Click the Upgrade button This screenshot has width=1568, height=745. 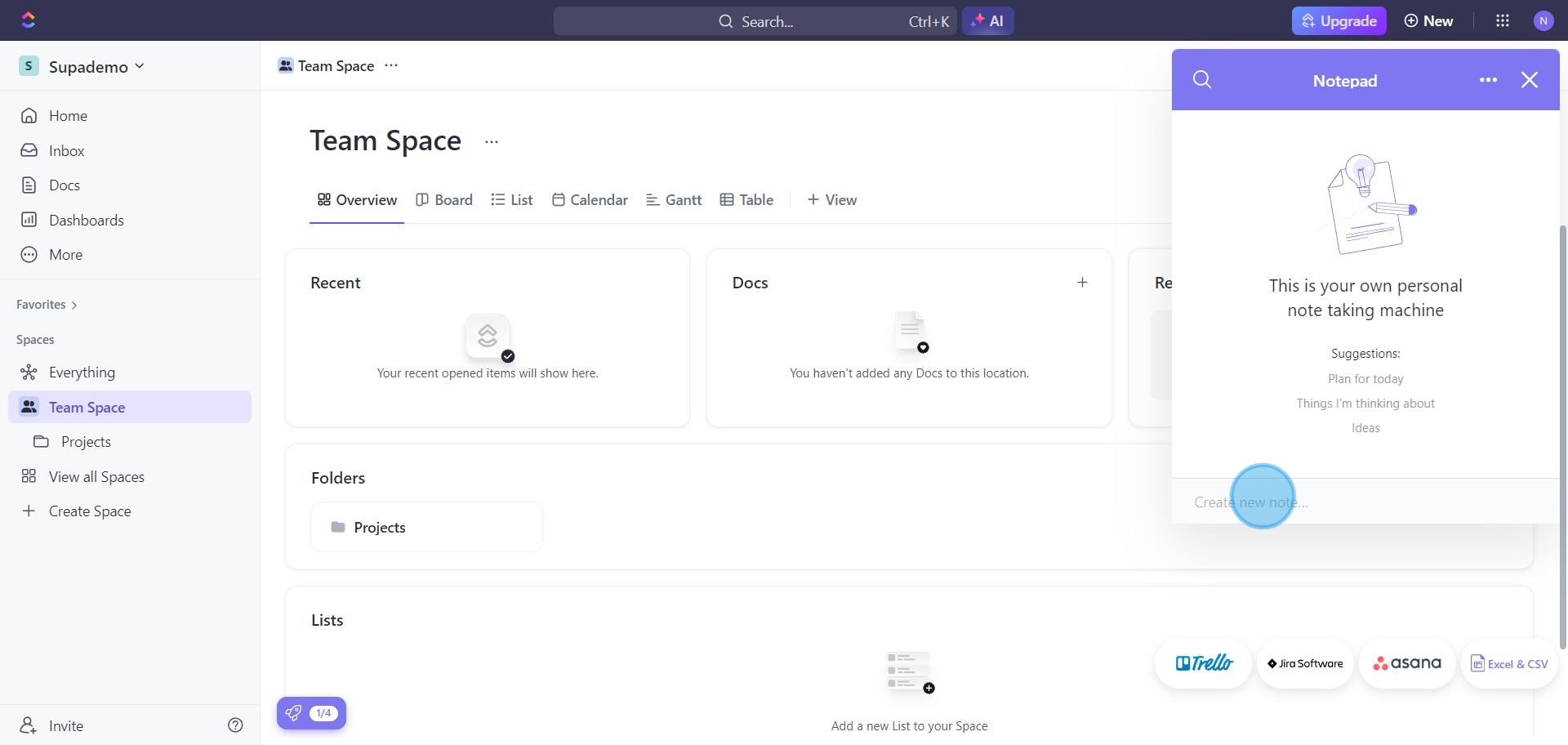[1339, 21]
